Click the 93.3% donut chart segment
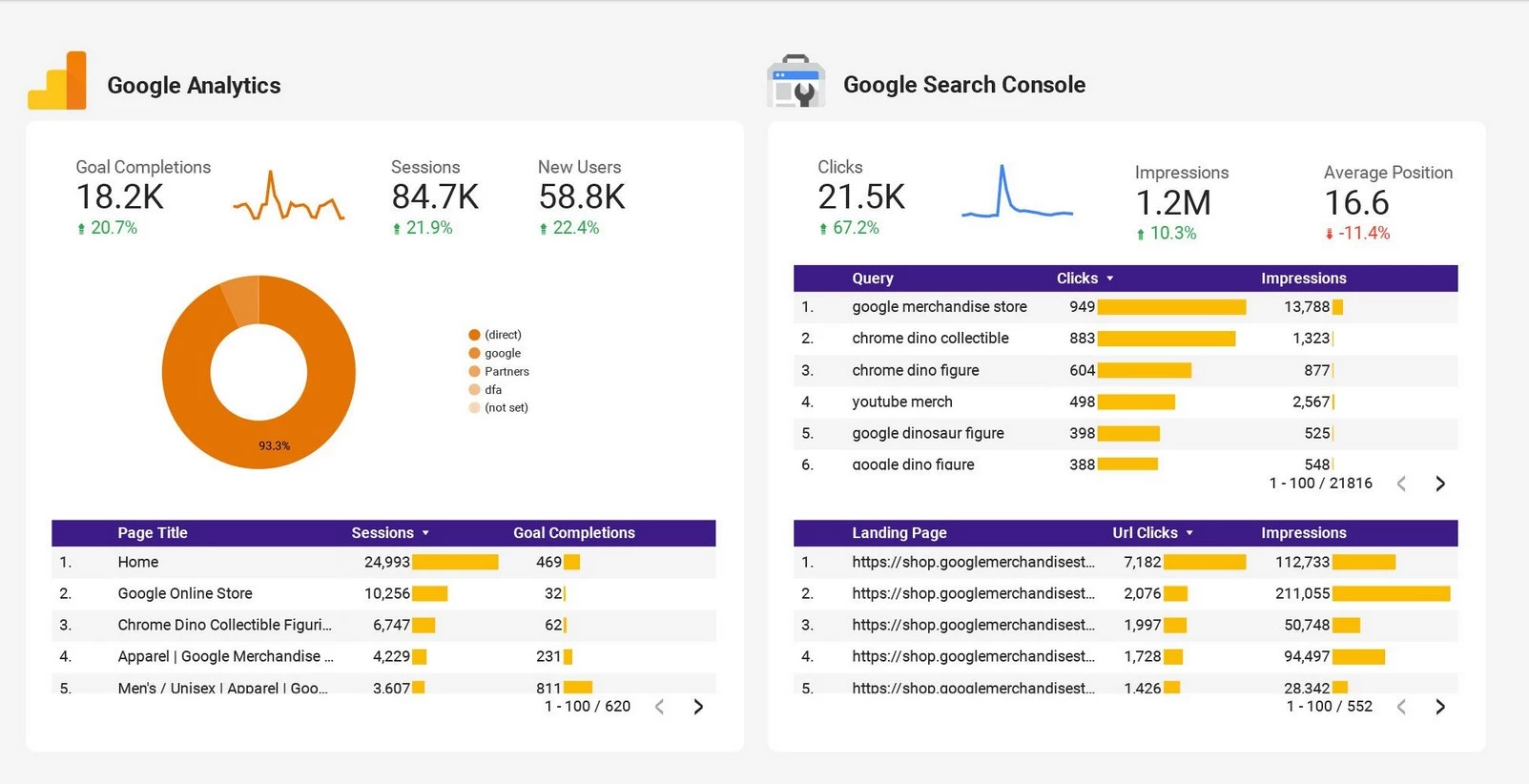This screenshot has width=1529, height=784. click(x=274, y=445)
